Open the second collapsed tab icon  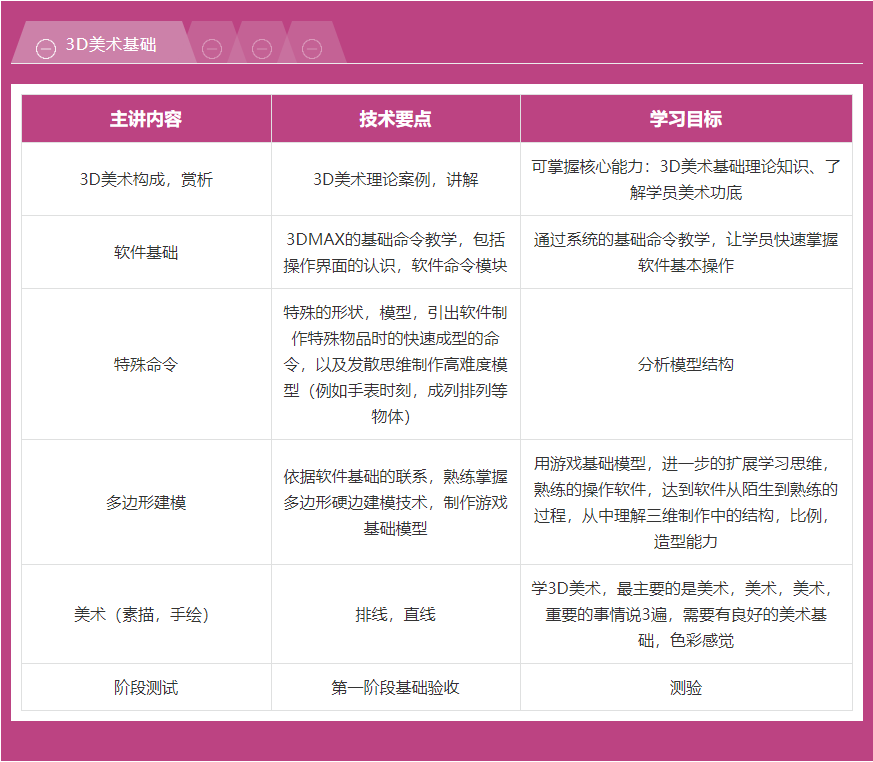coord(211,48)
